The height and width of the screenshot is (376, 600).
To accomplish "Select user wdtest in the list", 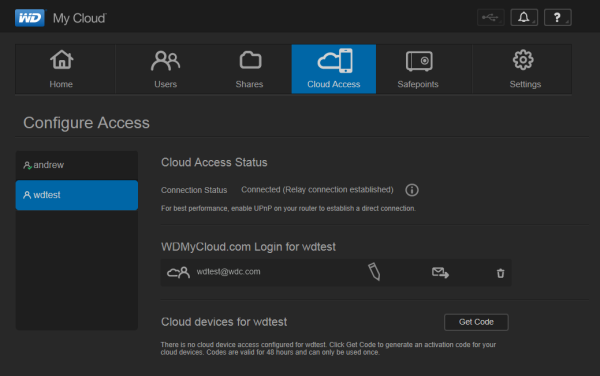I will click(77, 195).
